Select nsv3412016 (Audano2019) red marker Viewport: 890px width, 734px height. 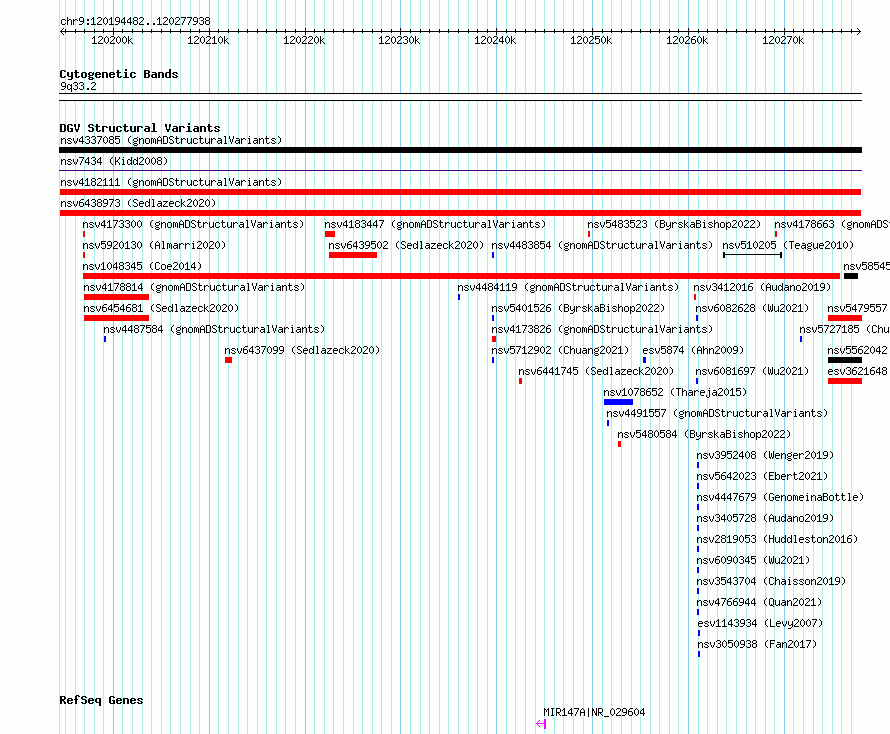point(695,297)
